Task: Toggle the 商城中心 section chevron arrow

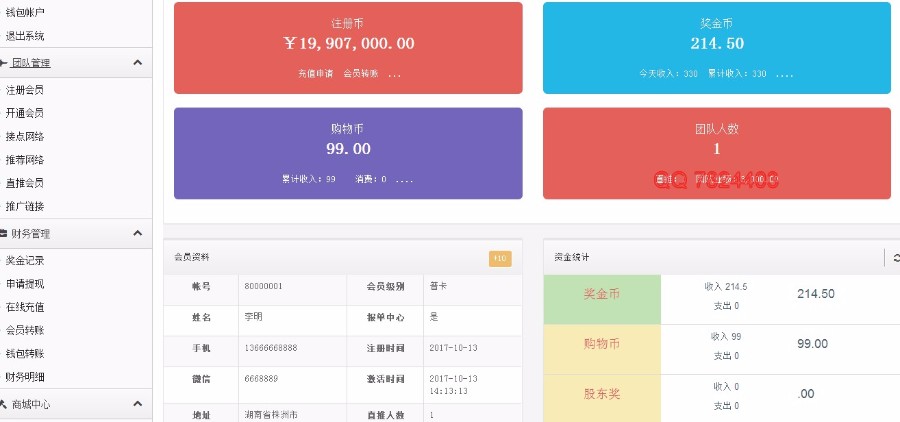Action: 137,404
